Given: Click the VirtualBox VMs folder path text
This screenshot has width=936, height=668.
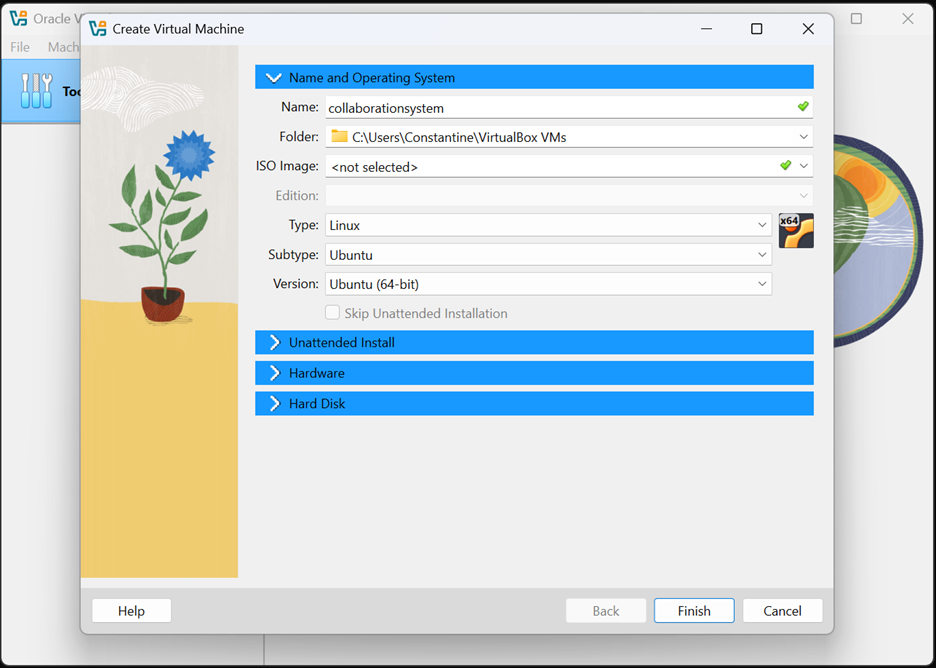Looking at the screenshot, I should [459, 137].
